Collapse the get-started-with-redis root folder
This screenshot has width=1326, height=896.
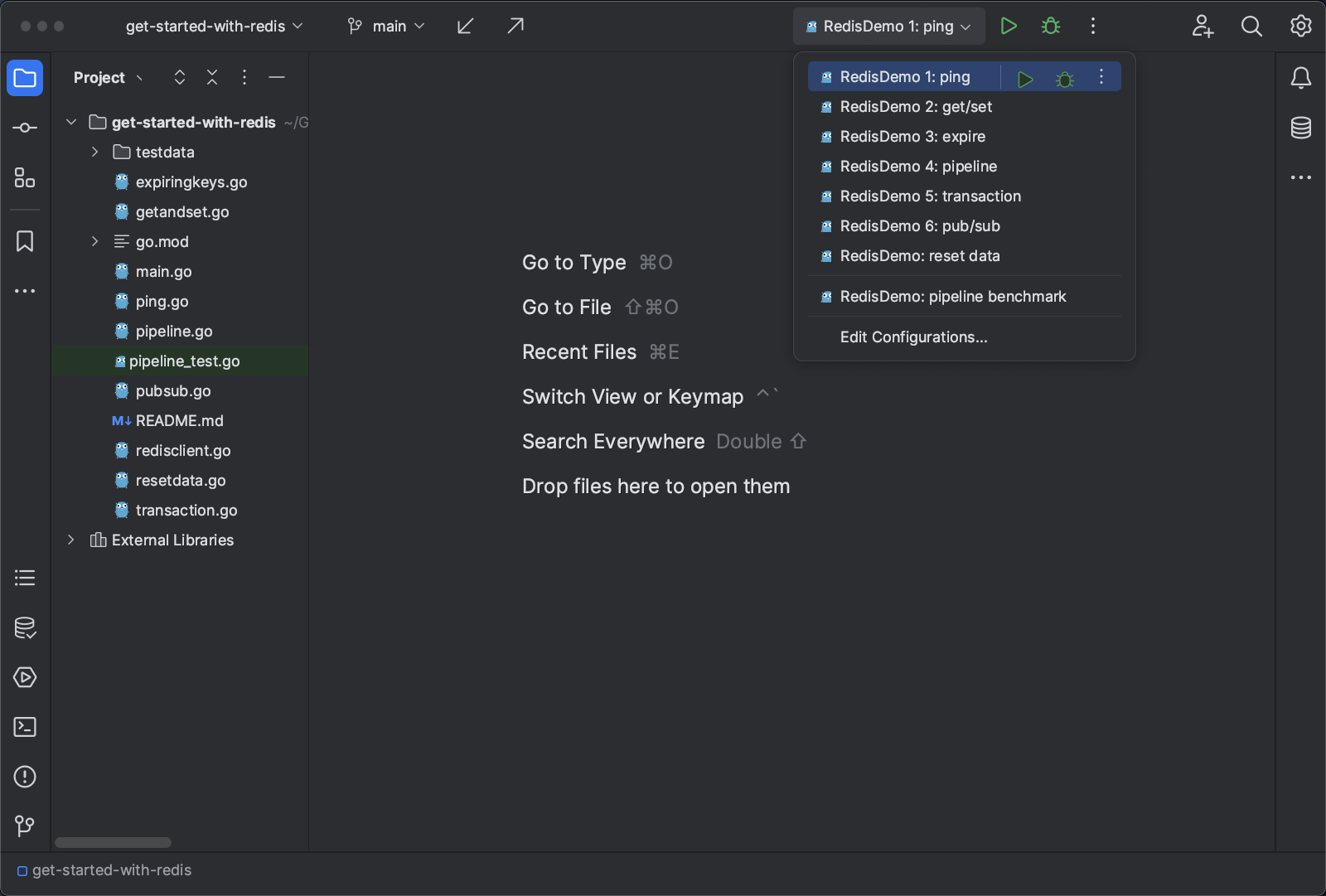pyautogui.click(x=70, y=122)
